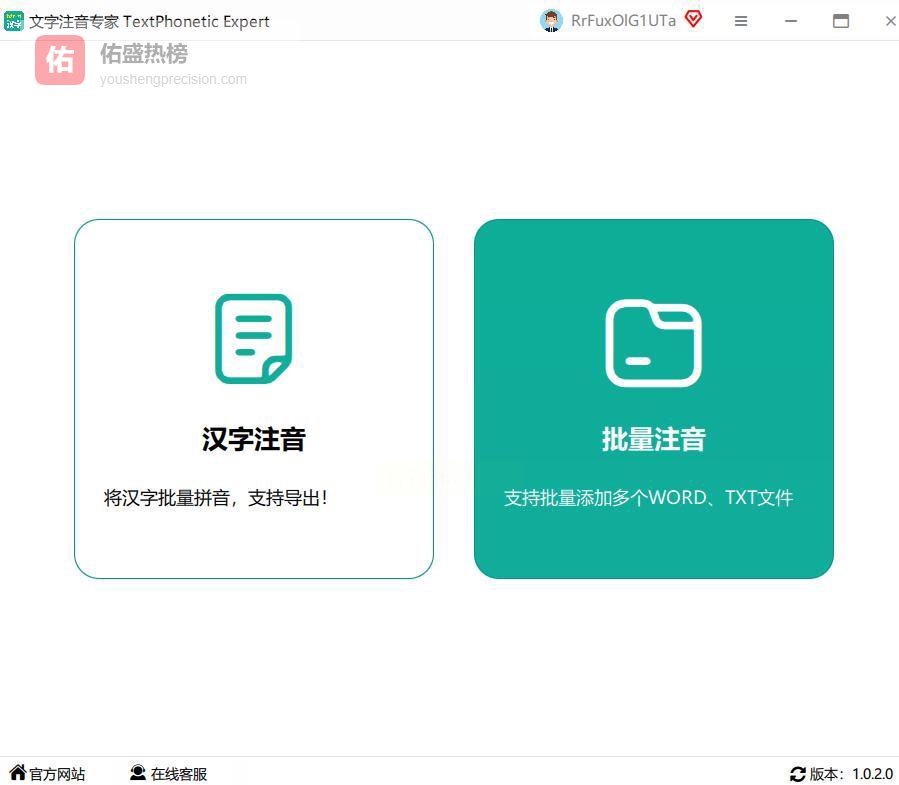Click the TextPhonetic Expert app logo
Image resolution: width=899 pixels, height=785 pixels.
[14, 21]
